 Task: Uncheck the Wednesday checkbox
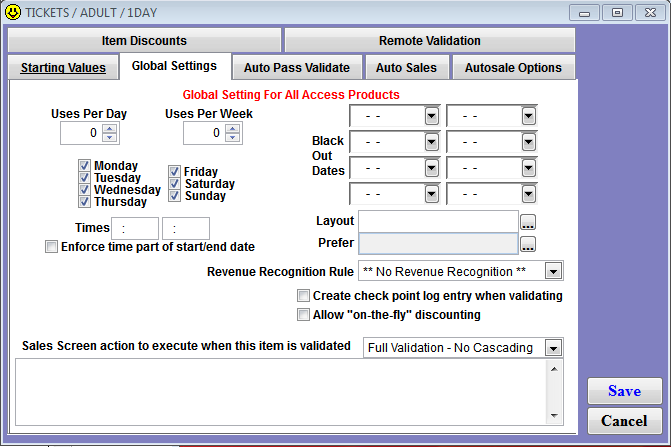tap(84, 189)
